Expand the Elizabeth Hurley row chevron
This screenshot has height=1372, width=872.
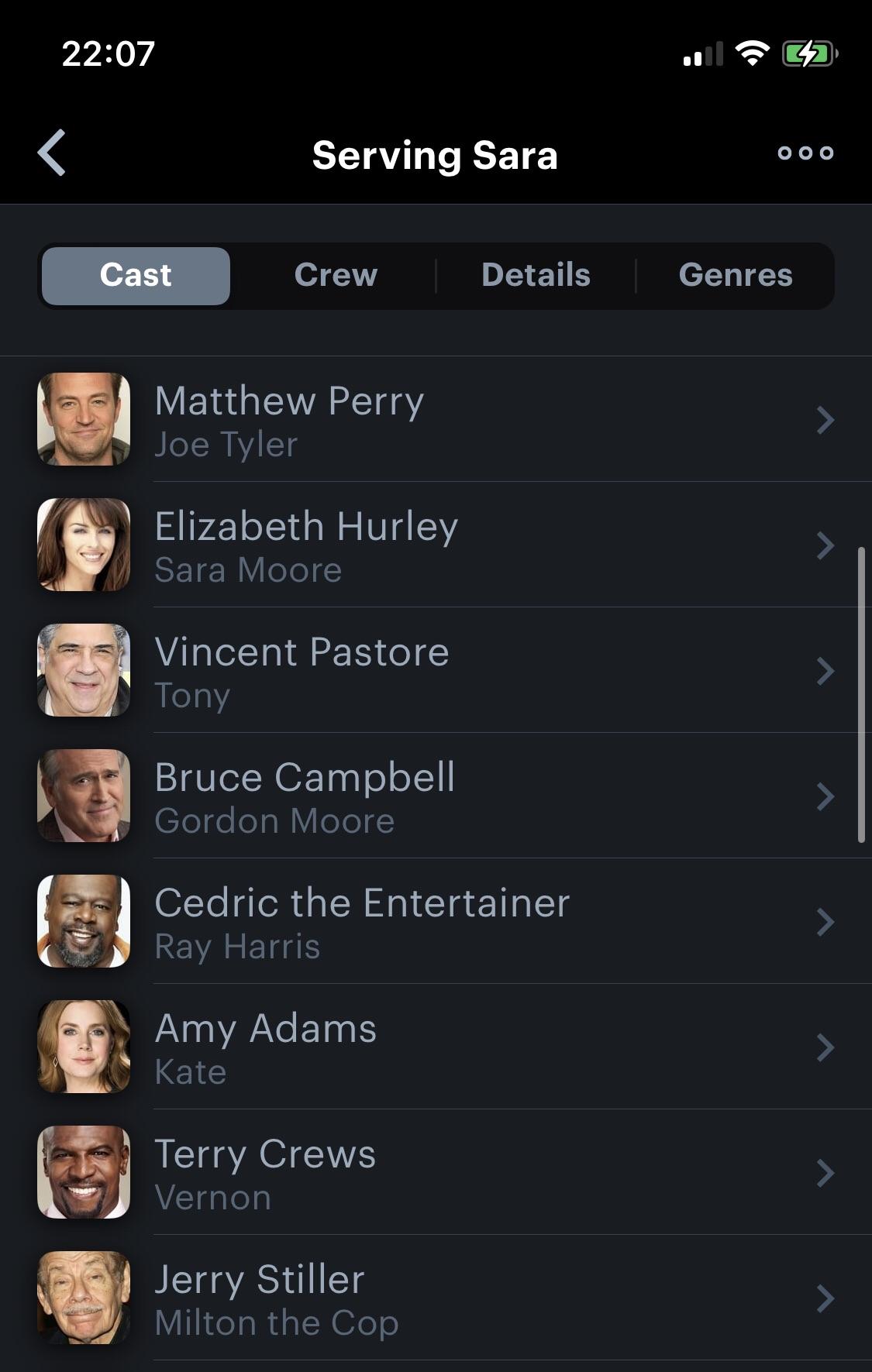825,545
